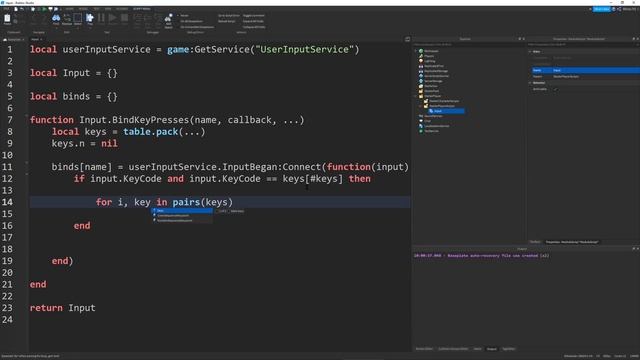The width and height of the screenshot is (640, 360).
Task: Click the Replace toolbar icon
Action: (67, 18)
